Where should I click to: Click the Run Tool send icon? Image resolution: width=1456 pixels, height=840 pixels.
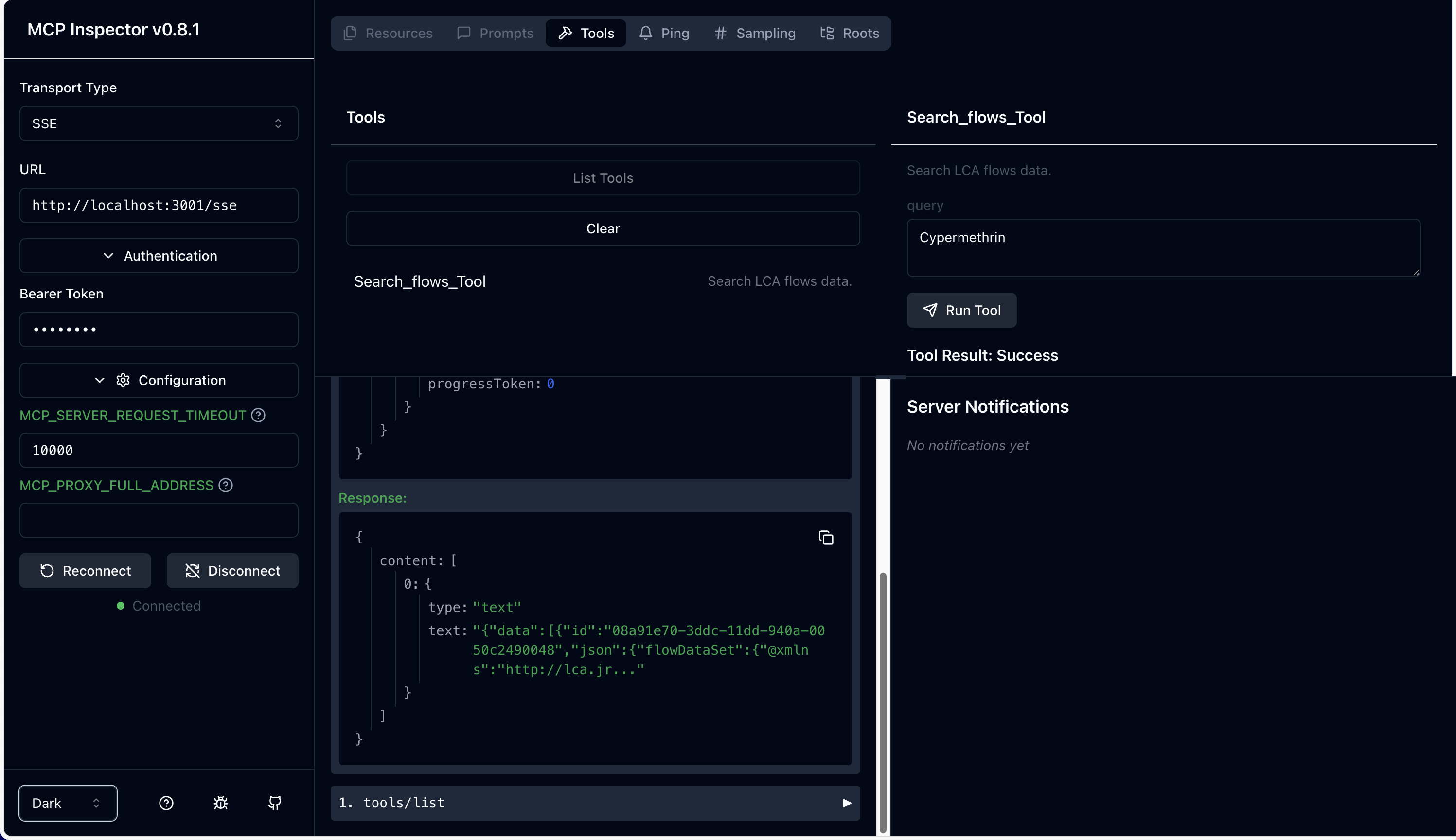pyautogui.click(x=930, y=311)
